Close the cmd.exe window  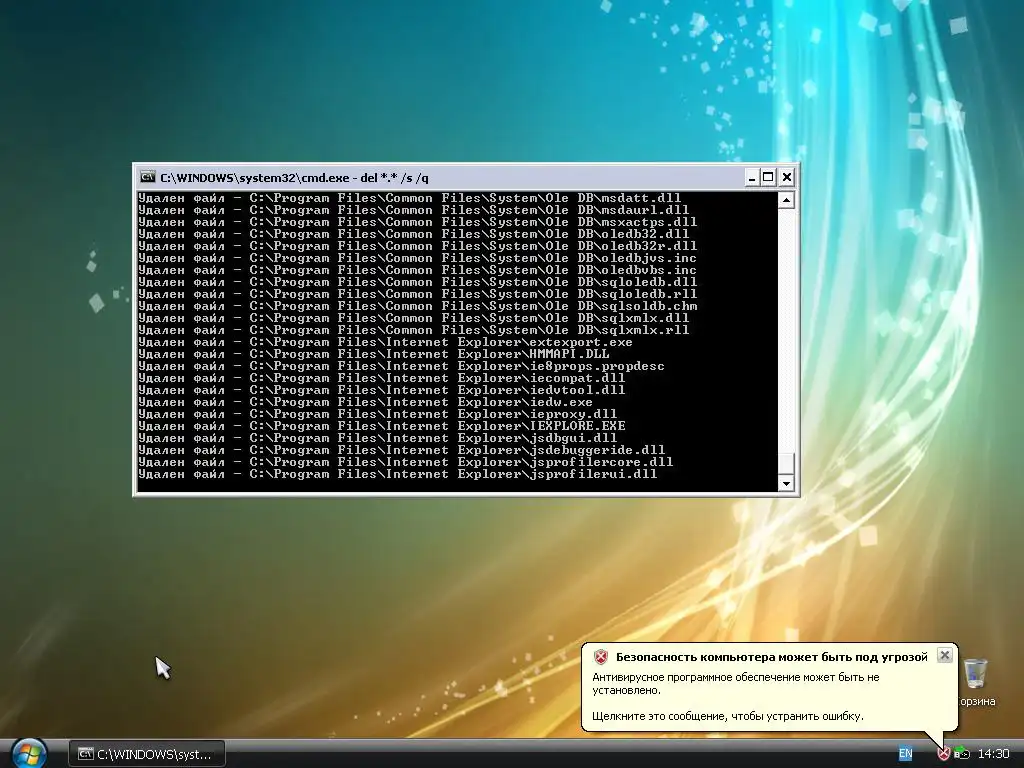[x=787, y=177]
